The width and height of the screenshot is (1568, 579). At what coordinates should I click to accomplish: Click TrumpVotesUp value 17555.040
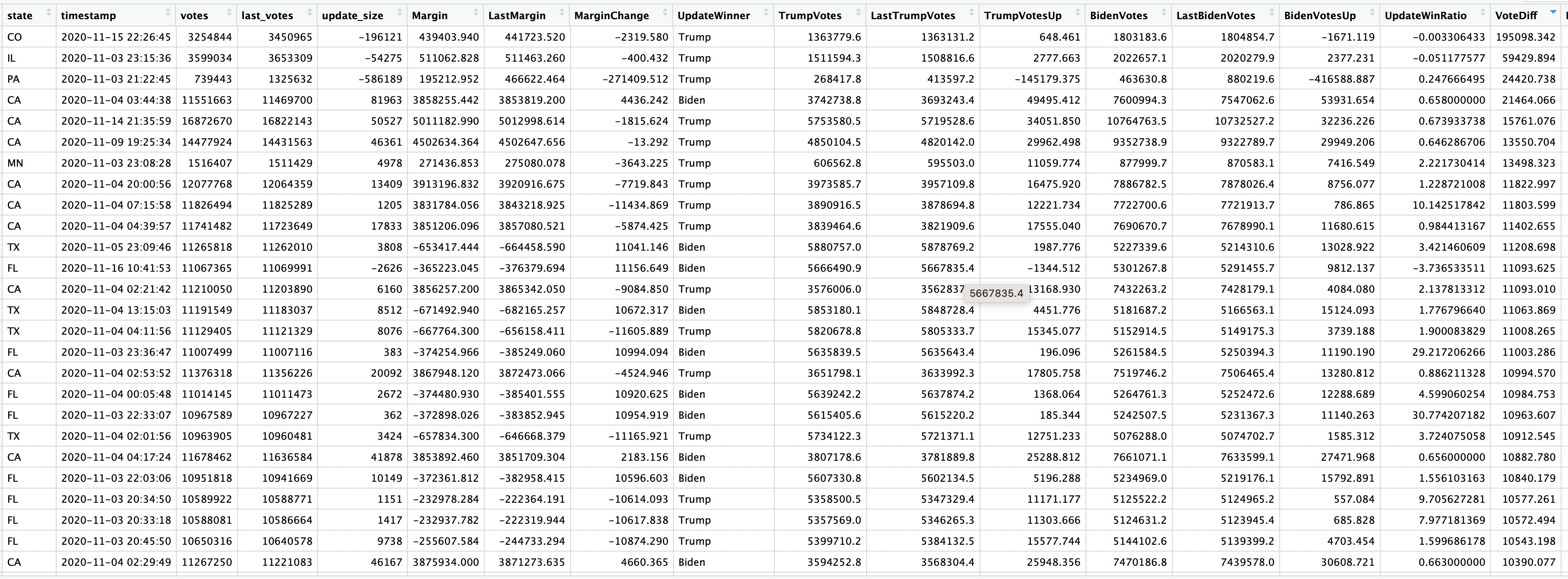(1053, 226)
